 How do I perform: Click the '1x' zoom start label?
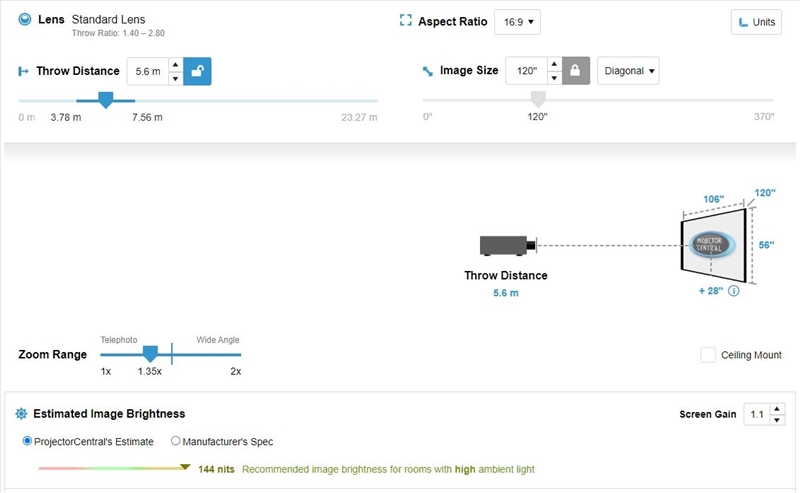(106, 371)
